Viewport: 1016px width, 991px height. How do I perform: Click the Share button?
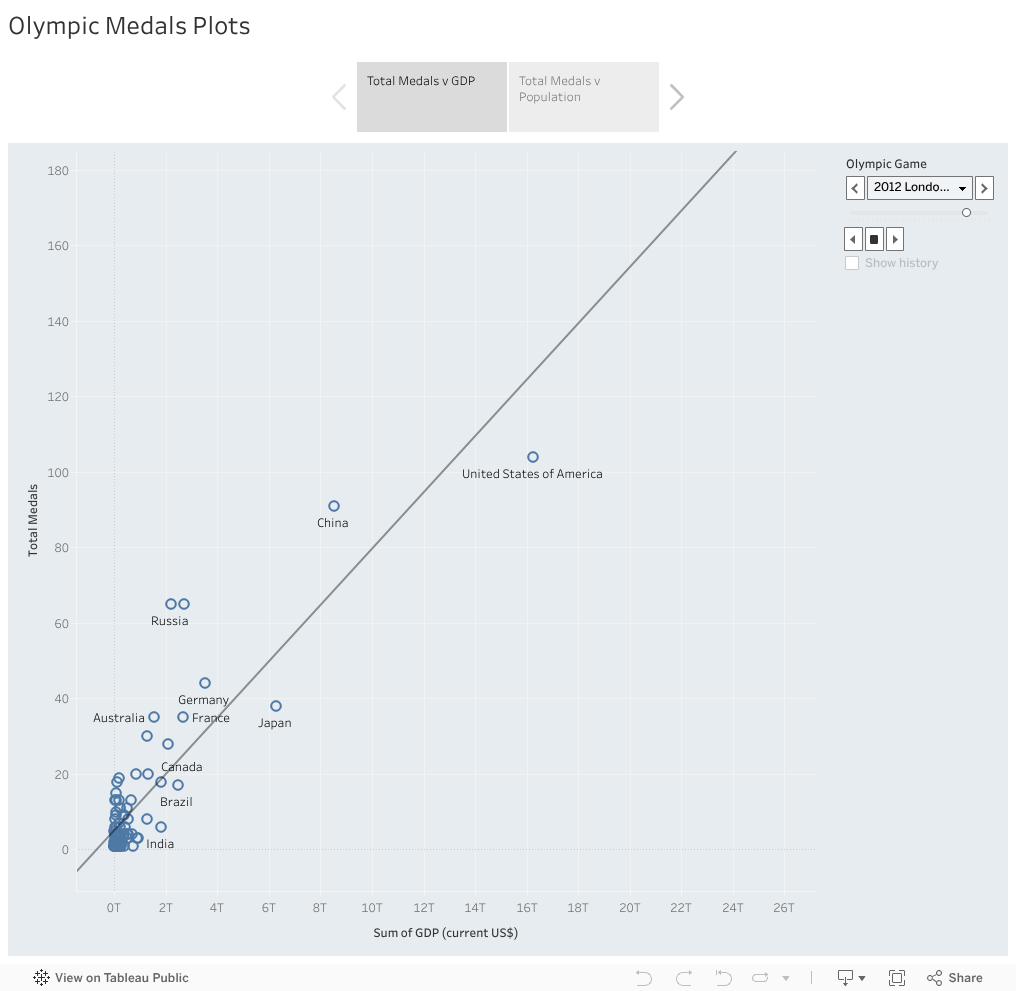click(955, 978)
